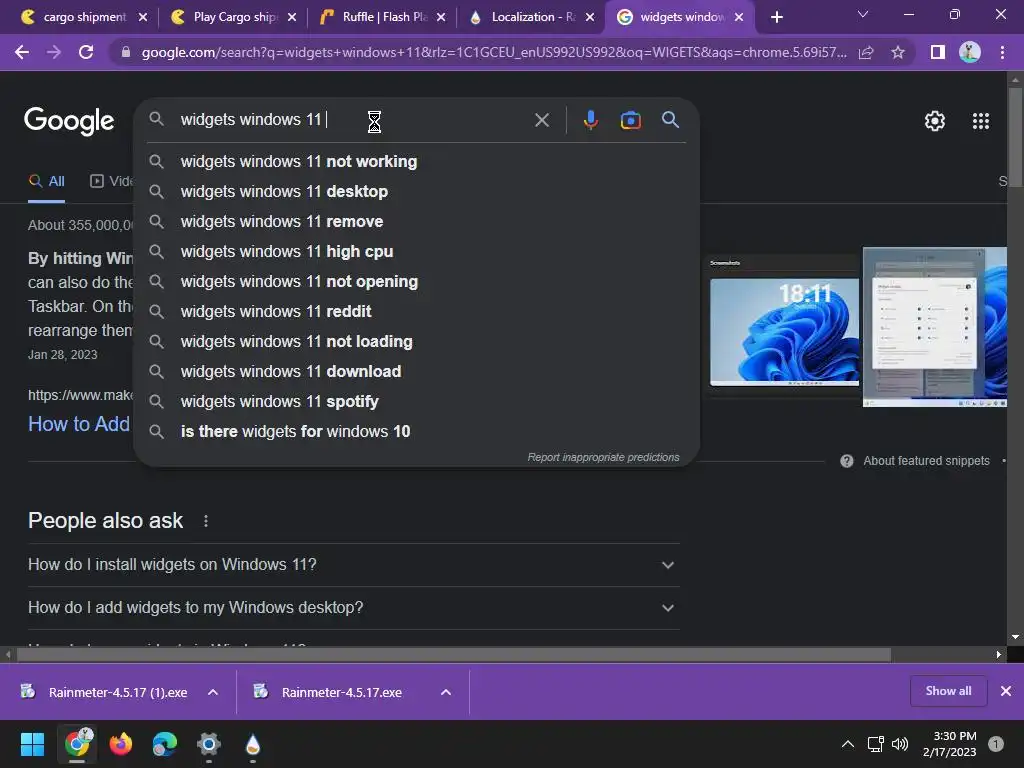Close the downloads bar
1024x768 pixels.
coord(1006,691)
